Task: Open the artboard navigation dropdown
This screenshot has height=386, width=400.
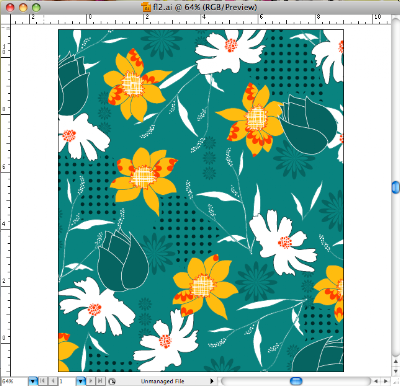Action: pos(81,381)
